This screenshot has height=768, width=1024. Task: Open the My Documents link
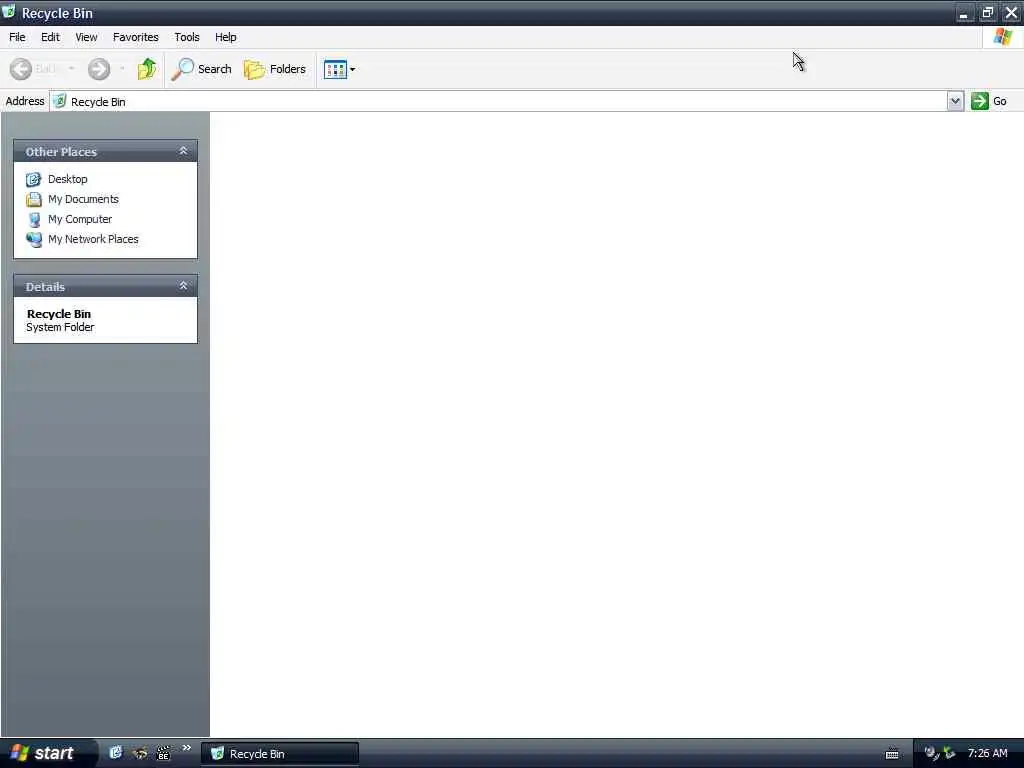83,199
